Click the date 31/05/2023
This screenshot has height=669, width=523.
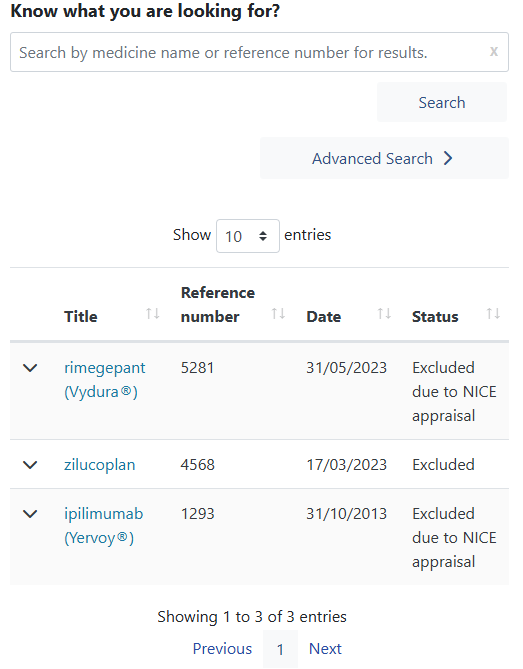(x=346, y=368)
